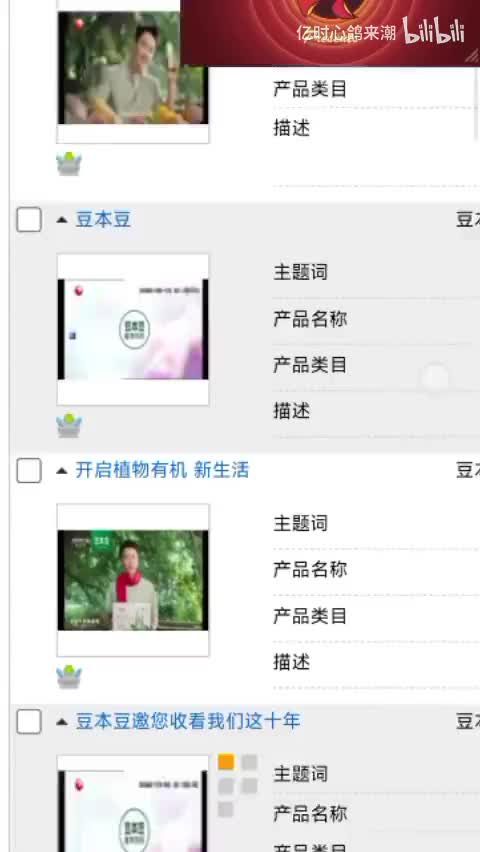Viewport: 480px width, 852px height.
Task: Open the 豆本豆 title link
Action: tap(103, 220)
